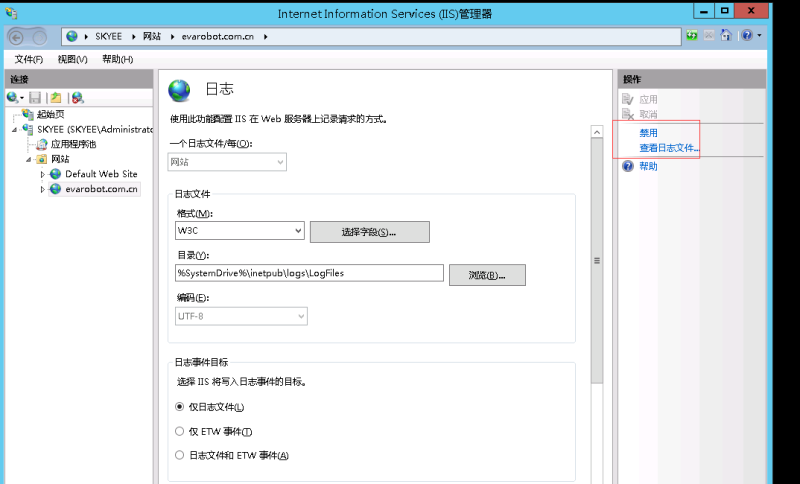Click the 网站 folder icon in tree
The height and width of the screenshot is (484, 800).
click(x=42, y=159)
